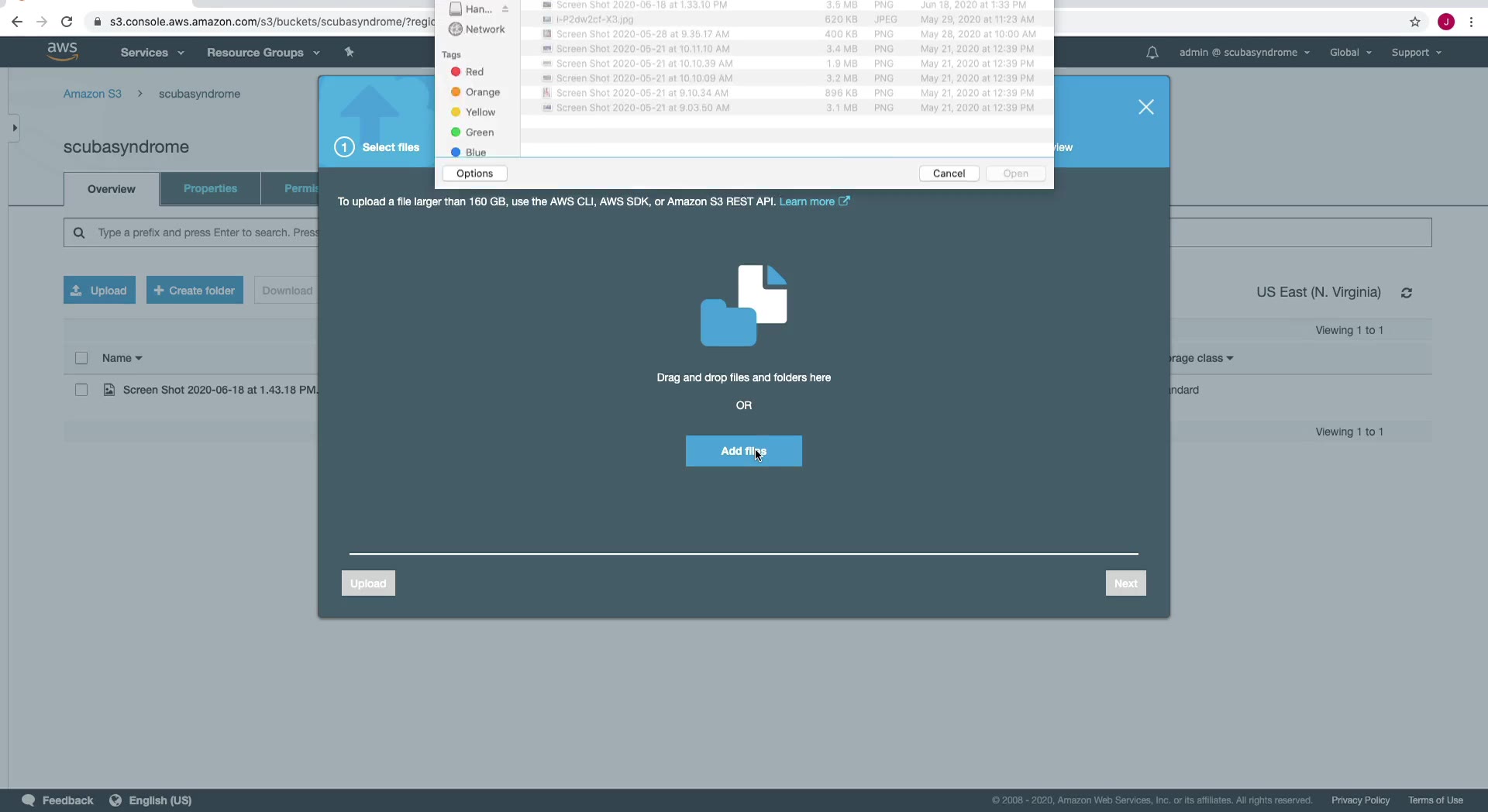Click the Feedback link in footer
The height and width of the screenshot is (812, 1488).
coord(67,800)
